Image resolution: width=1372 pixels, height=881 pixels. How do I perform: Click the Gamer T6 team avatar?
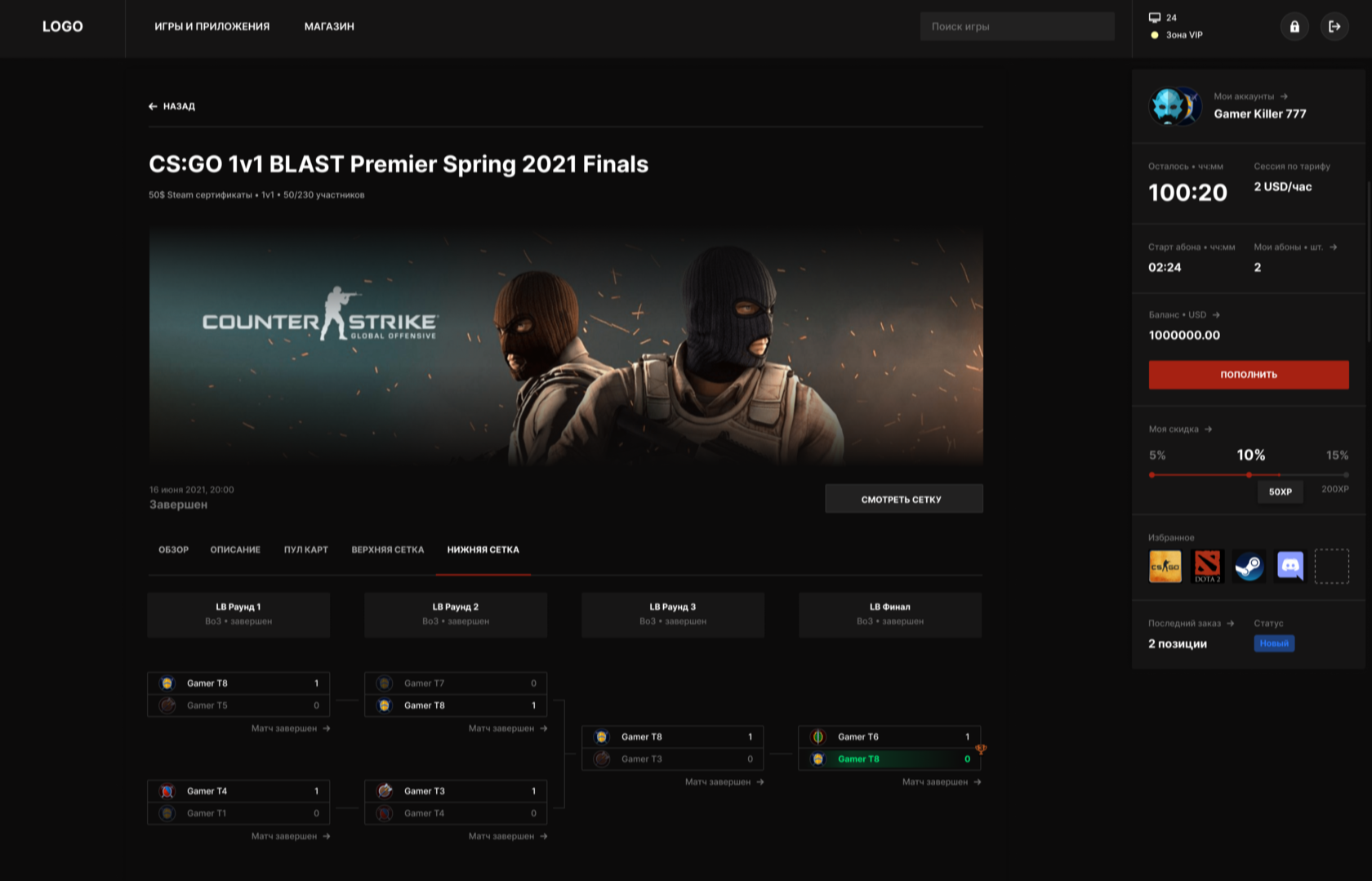818,736
